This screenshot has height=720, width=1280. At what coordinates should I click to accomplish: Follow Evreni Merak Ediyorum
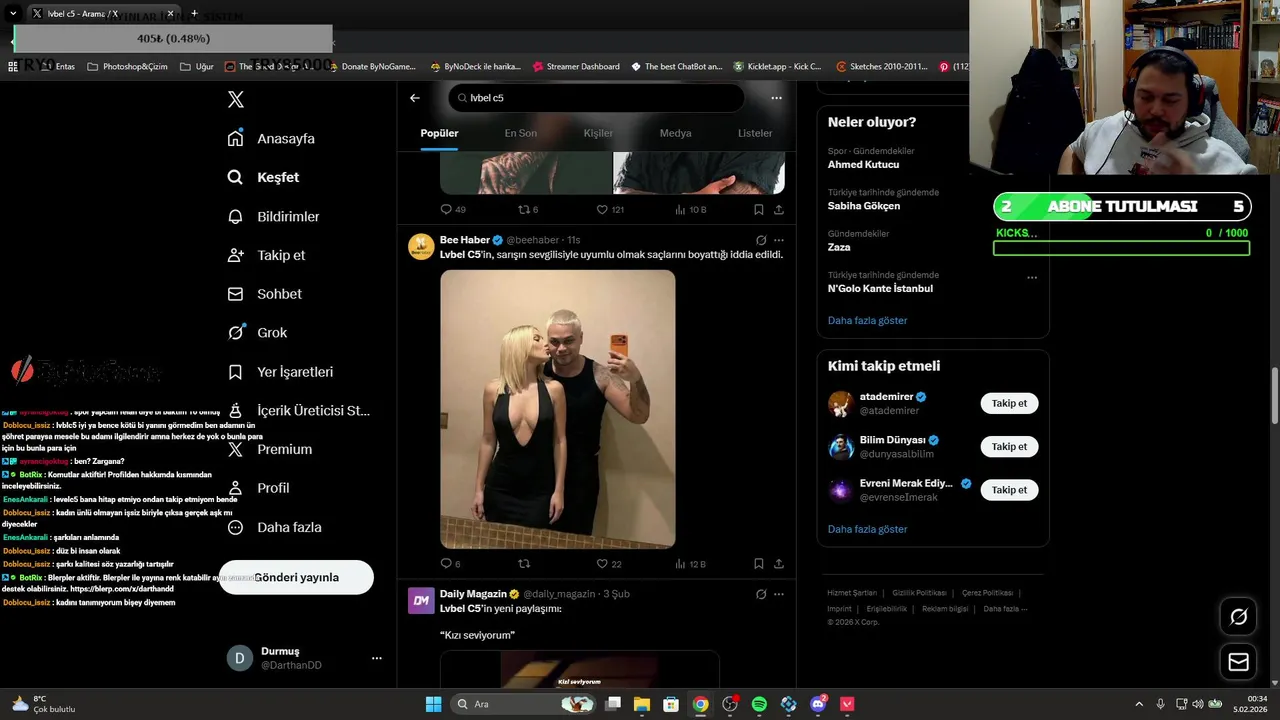(1009, 490)
